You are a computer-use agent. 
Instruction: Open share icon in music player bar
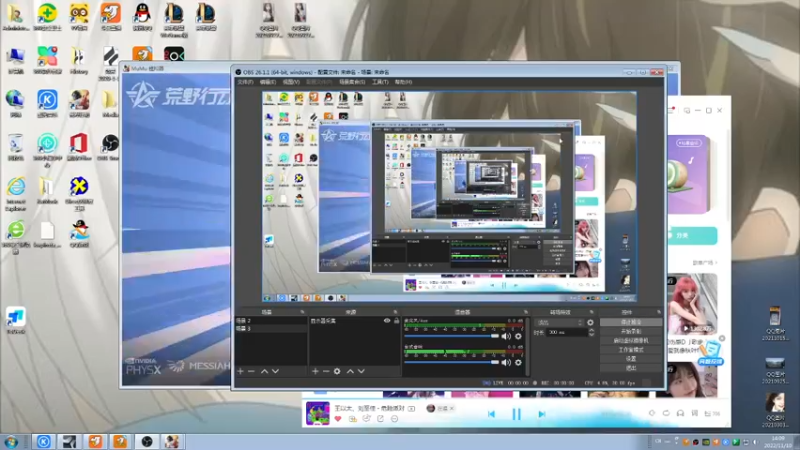380,419
